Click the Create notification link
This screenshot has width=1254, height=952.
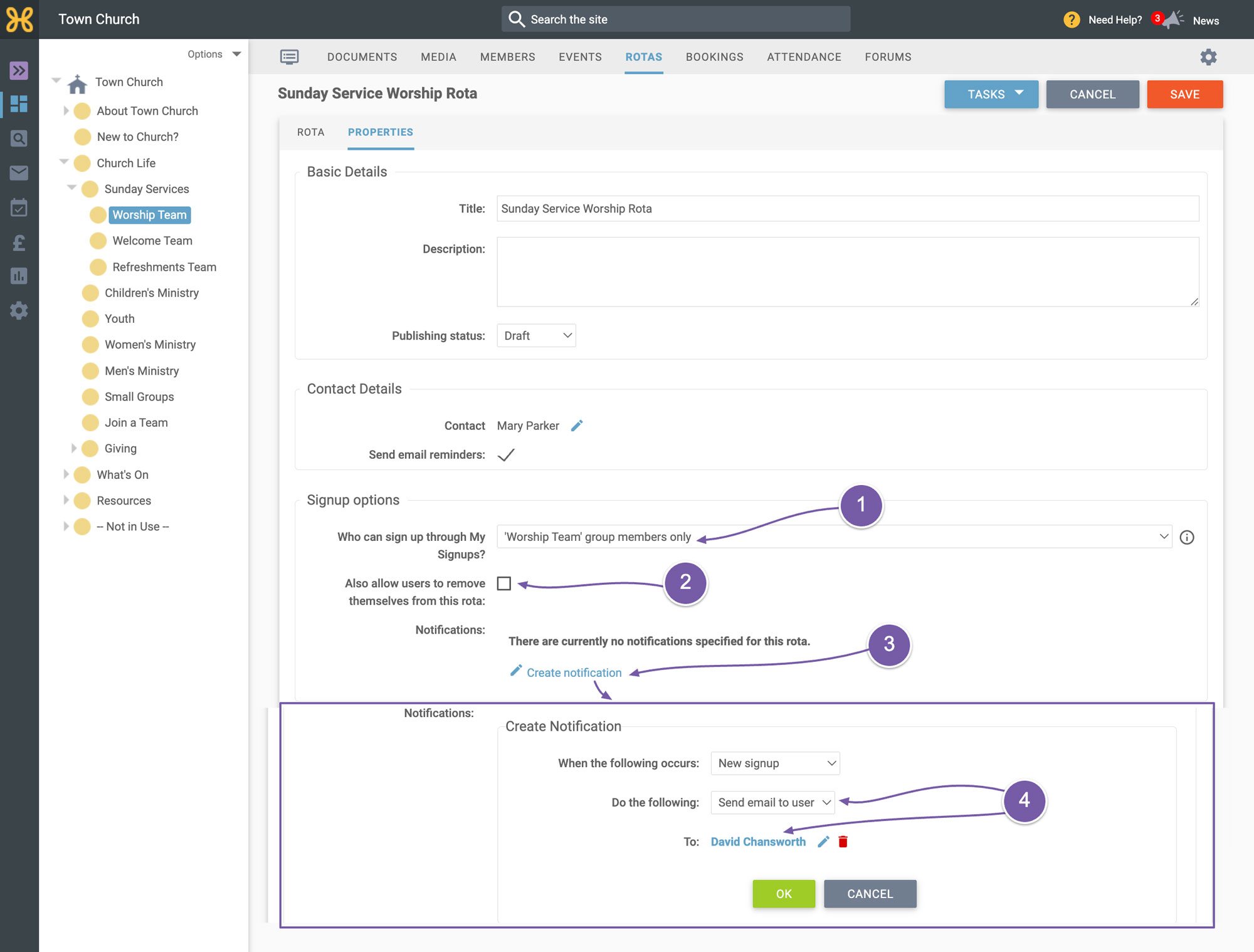click(574, 672)
